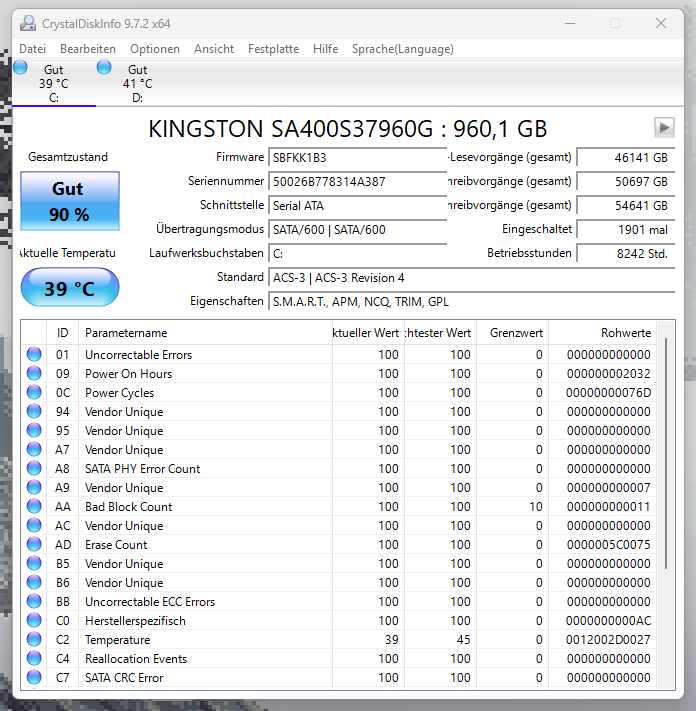Screen dimensions: 696x711
Task: Select drive D: tab at 41 °C
Action: pyautogui.click(x=137, y=83)
